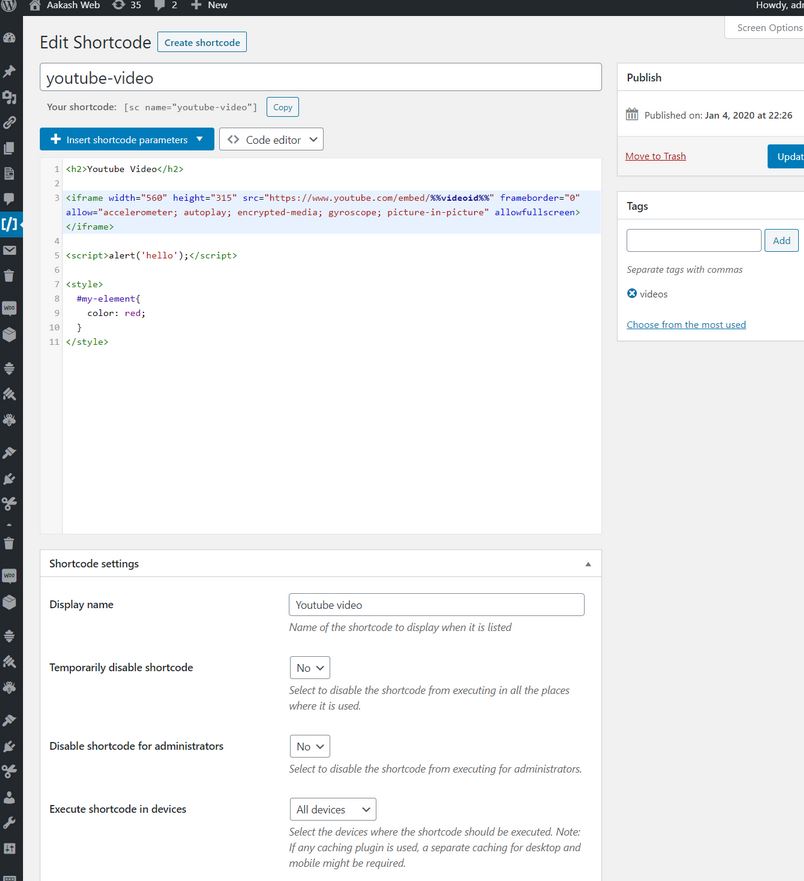Open the Code editor mode dropdown

point(271,139)
